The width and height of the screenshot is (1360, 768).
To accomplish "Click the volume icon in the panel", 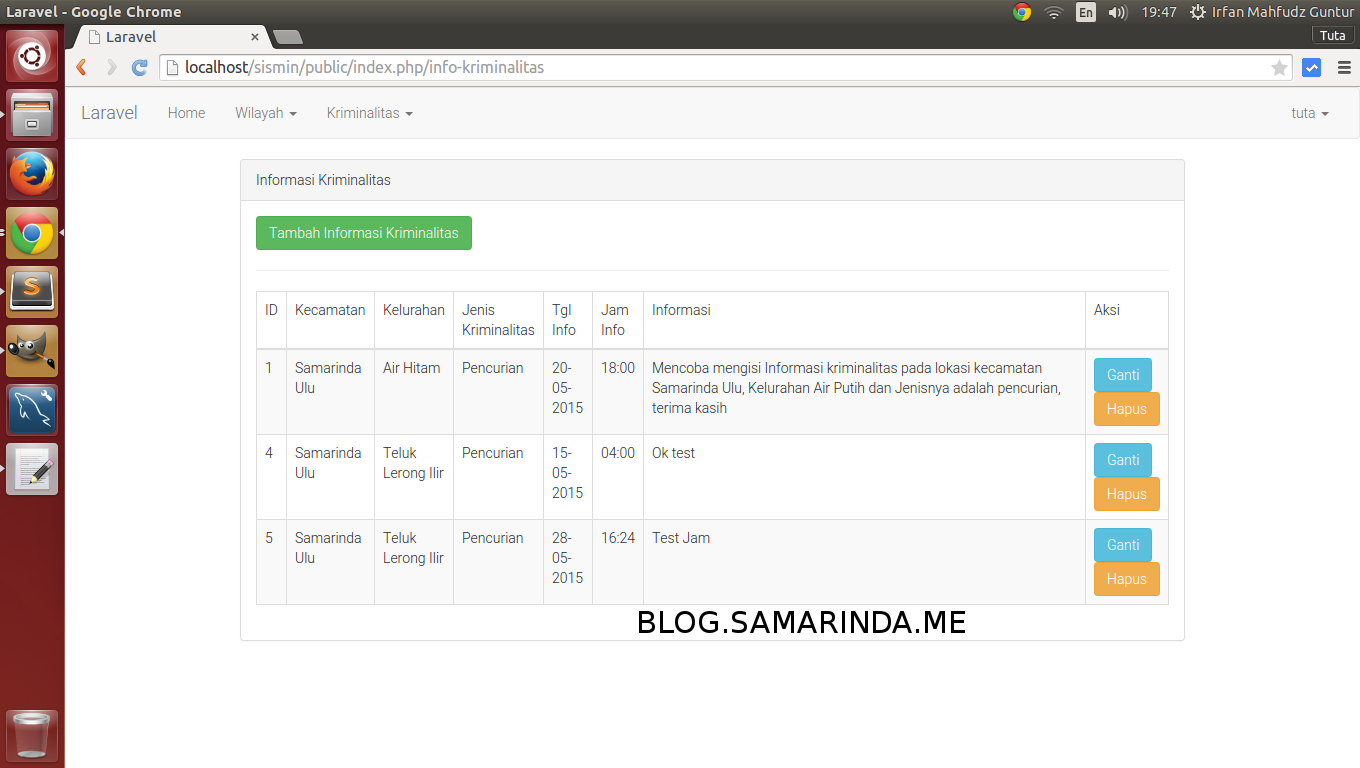I will tap(1115, 12).
